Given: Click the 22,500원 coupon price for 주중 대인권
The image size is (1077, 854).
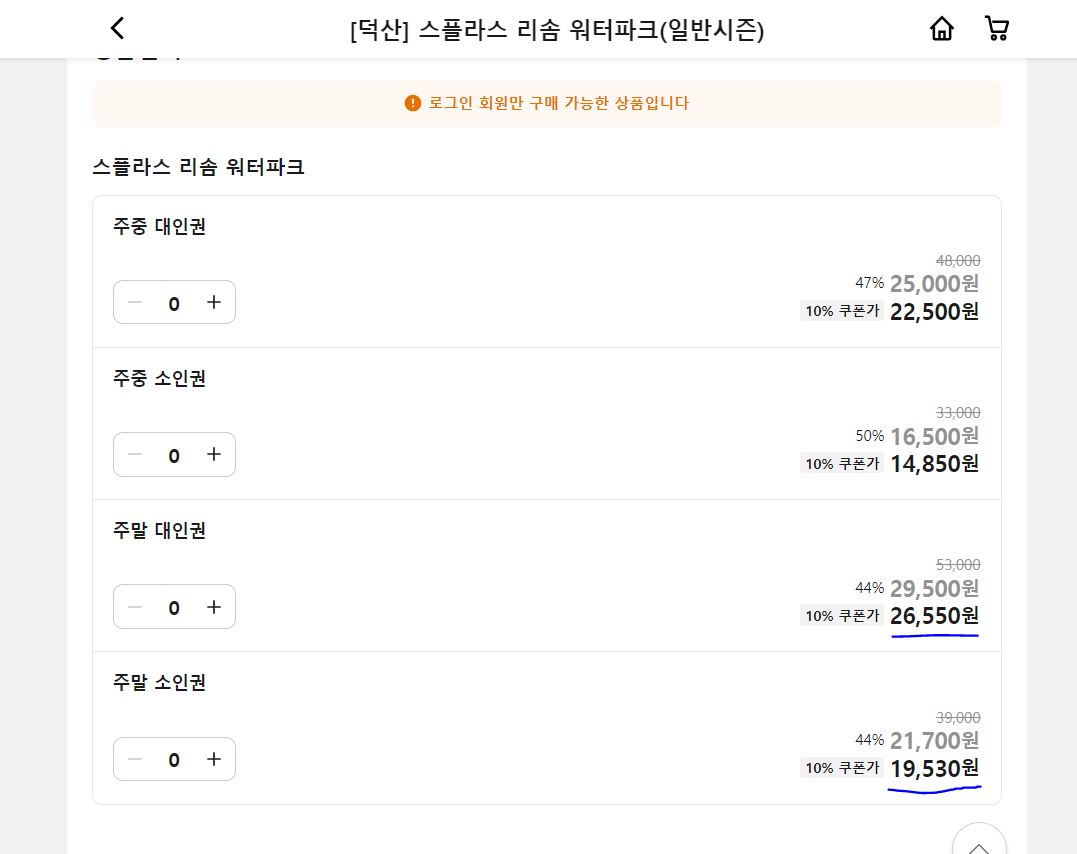Looking at the screenshot, I should (934, 311).
